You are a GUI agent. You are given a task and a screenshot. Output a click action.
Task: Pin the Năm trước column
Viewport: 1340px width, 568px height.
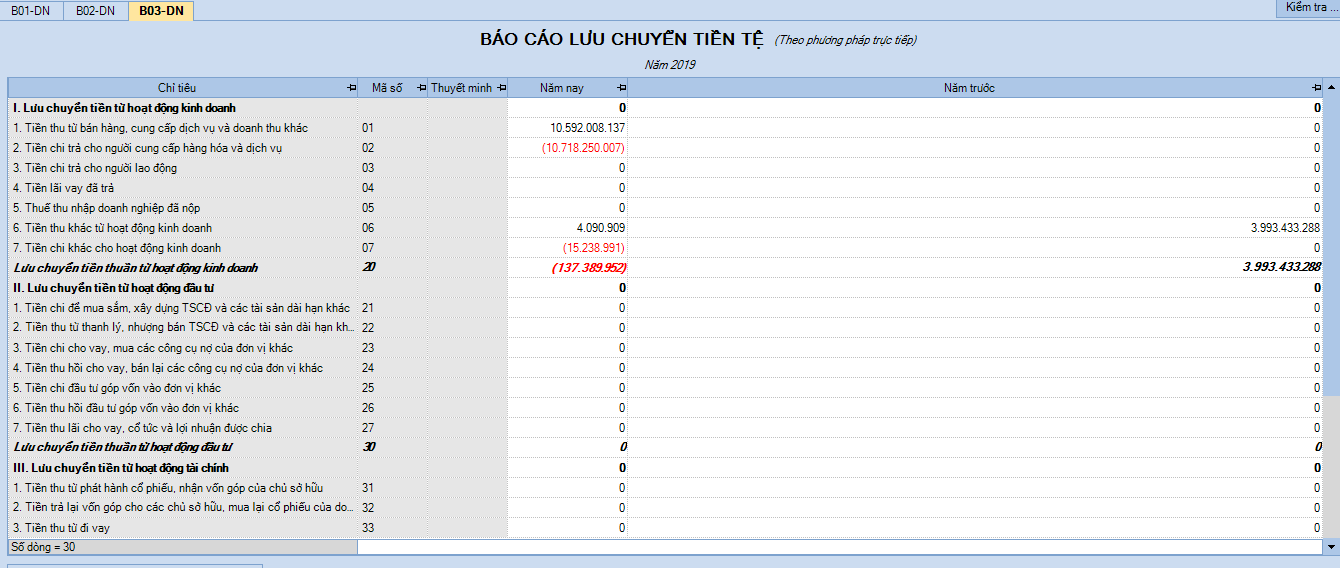pos(1316,88)
